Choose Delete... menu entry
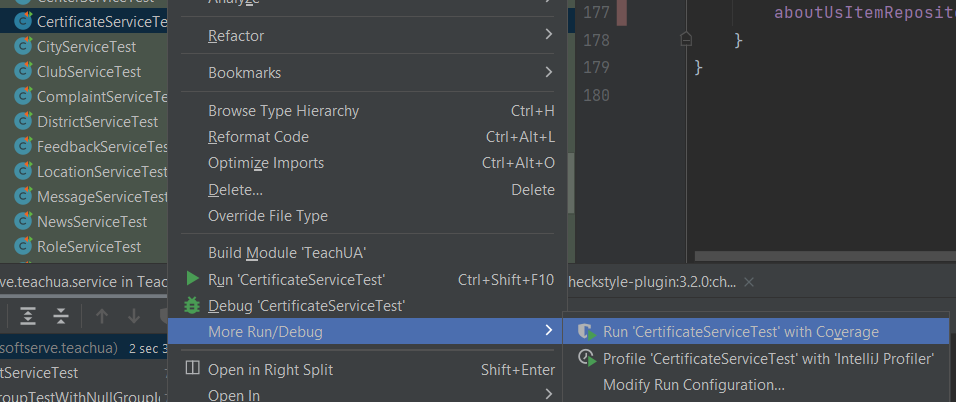The height and width of the screenshot is (402, 956). tap(370, 190)
